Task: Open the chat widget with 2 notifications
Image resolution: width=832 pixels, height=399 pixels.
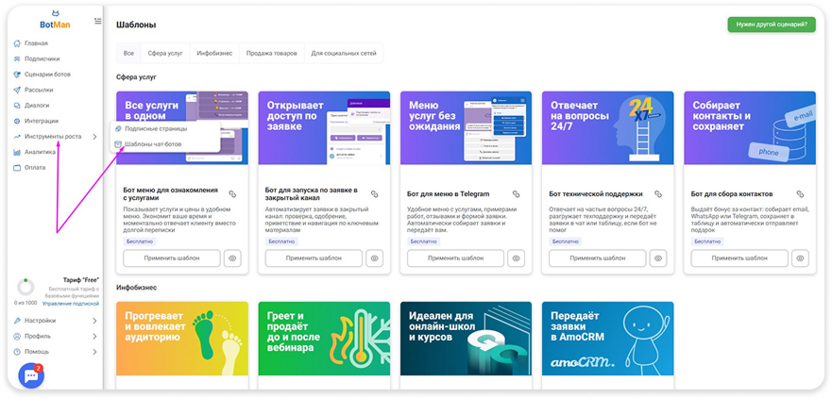Action: click(31, 376)
